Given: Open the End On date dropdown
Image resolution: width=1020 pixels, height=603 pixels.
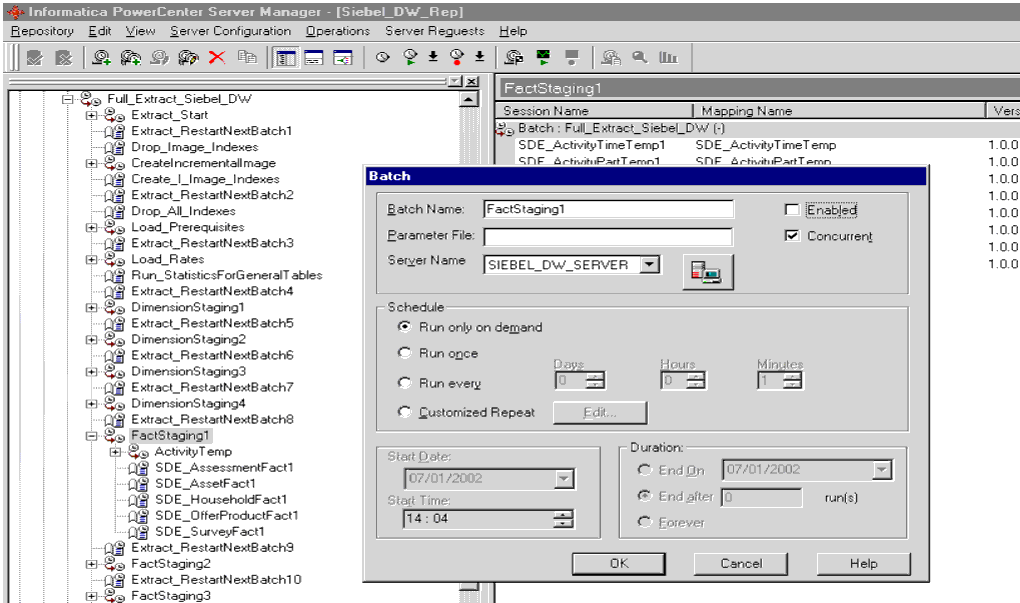Looking at the screenshot, I should coord(882,470).
